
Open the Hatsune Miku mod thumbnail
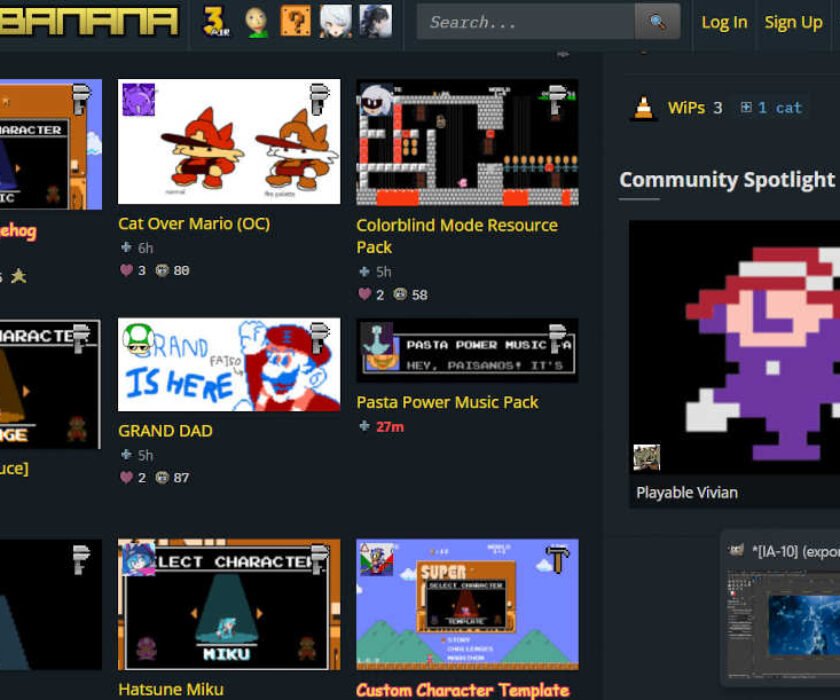pyautogui.click(x=229, y=605)
